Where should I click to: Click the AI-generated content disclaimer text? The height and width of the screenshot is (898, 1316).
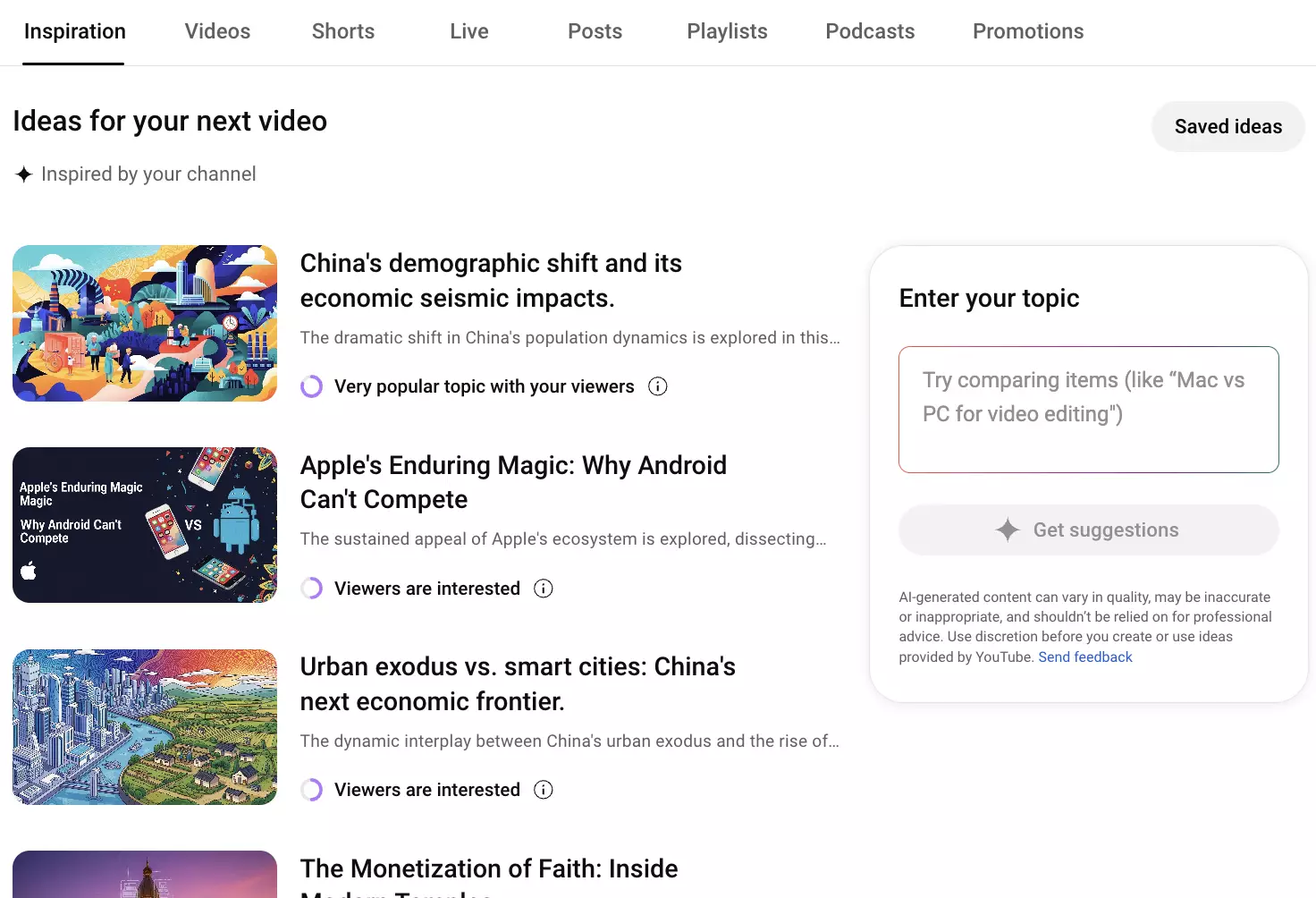[1085, 627]
